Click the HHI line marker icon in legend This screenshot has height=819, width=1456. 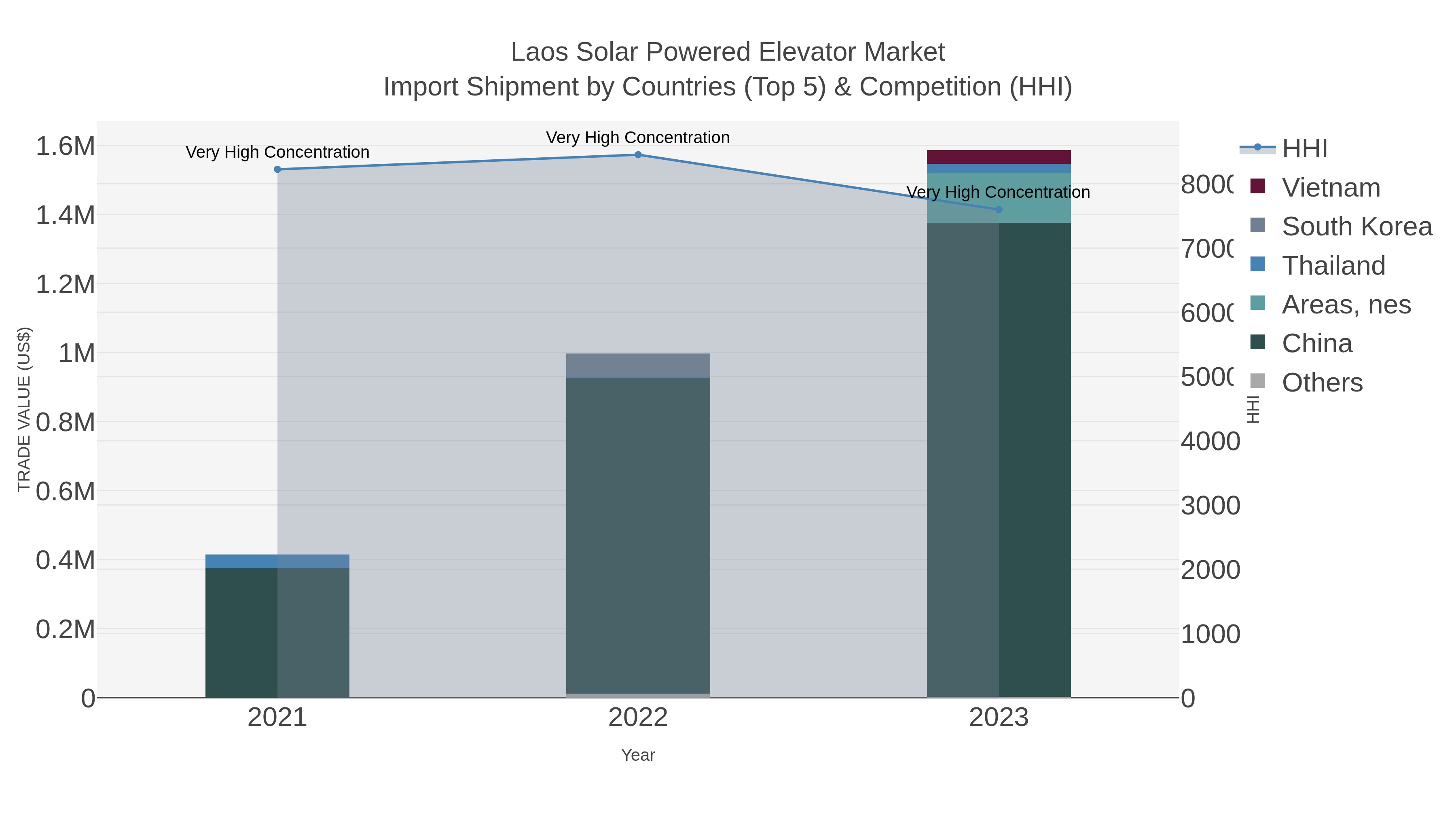[x=1257, y=148]
